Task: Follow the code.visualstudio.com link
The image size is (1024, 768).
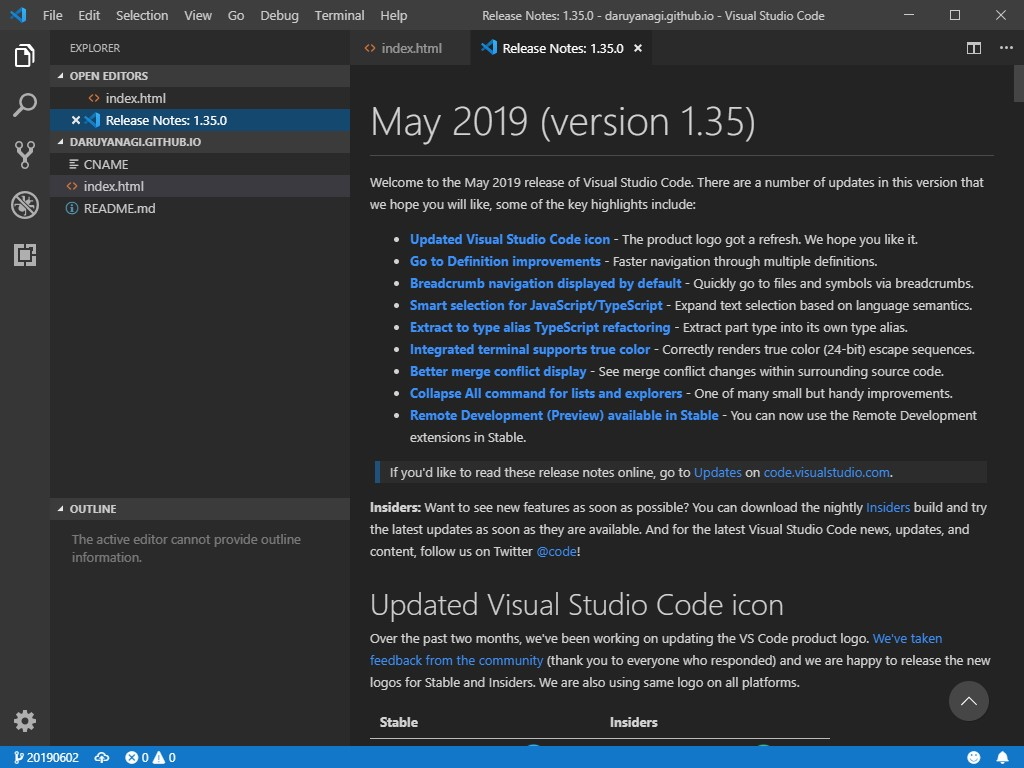Action: [x=827, y=472]
